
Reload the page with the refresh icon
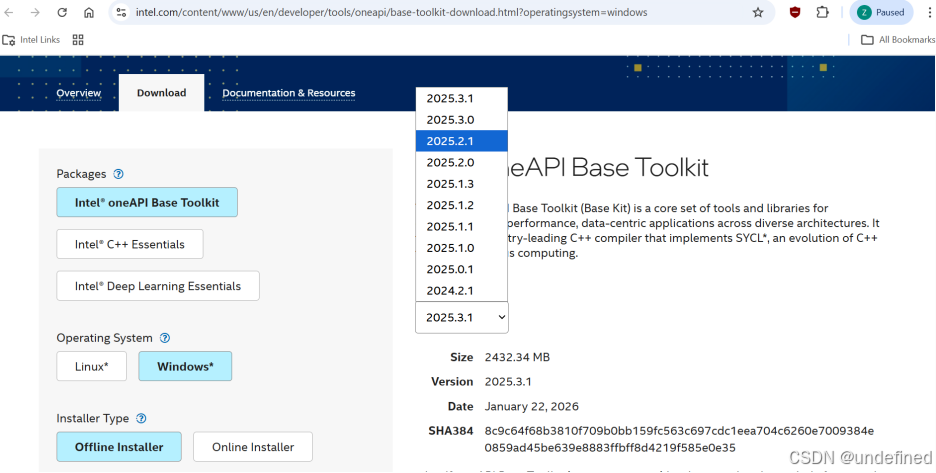click(x=62, y=13)
